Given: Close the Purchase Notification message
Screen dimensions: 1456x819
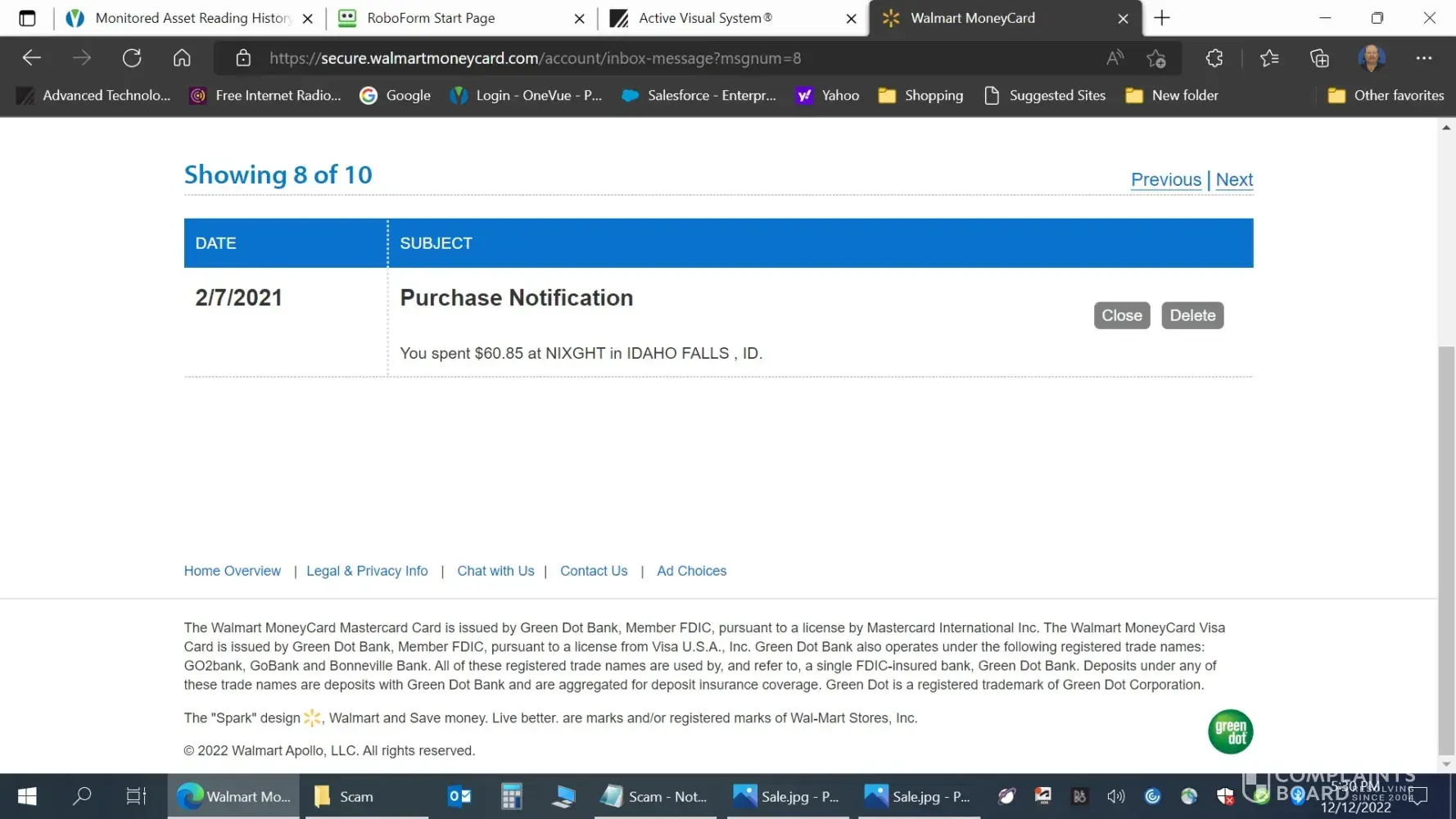Looking at the screenshot, I should (x=1122, y=315).
